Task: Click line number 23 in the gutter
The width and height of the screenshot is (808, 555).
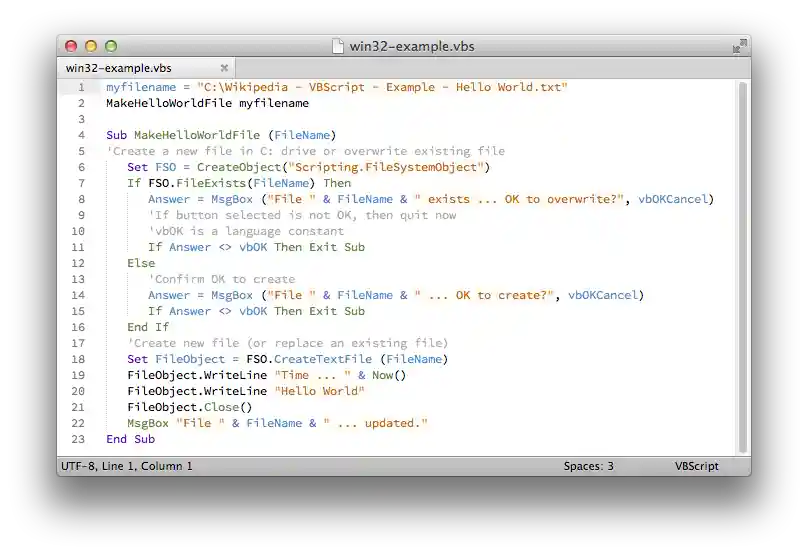Action: 78,439
